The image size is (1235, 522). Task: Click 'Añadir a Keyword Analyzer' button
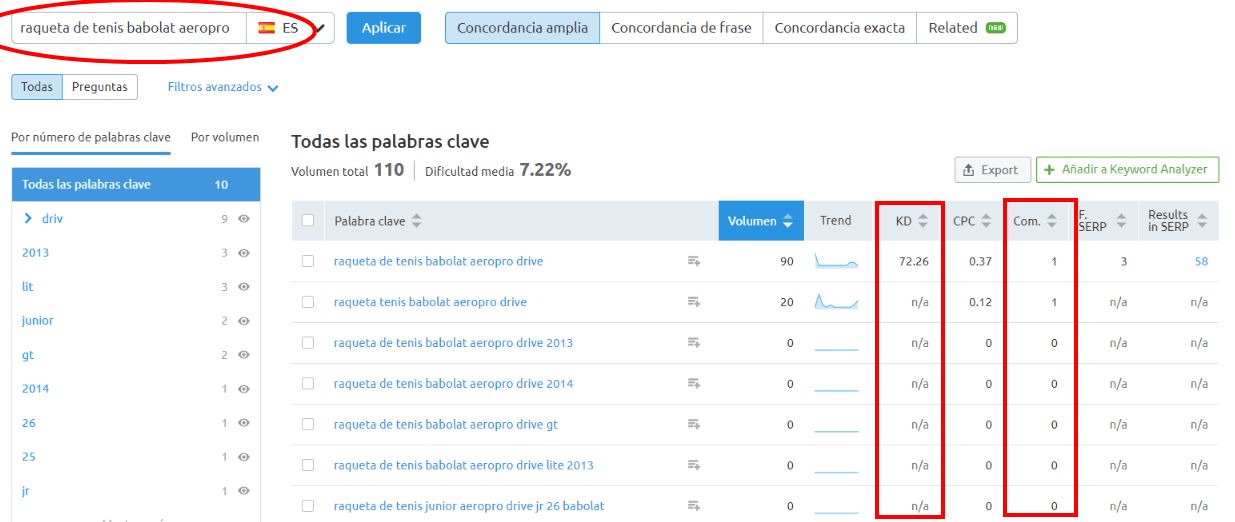(x=1128, y=170)
